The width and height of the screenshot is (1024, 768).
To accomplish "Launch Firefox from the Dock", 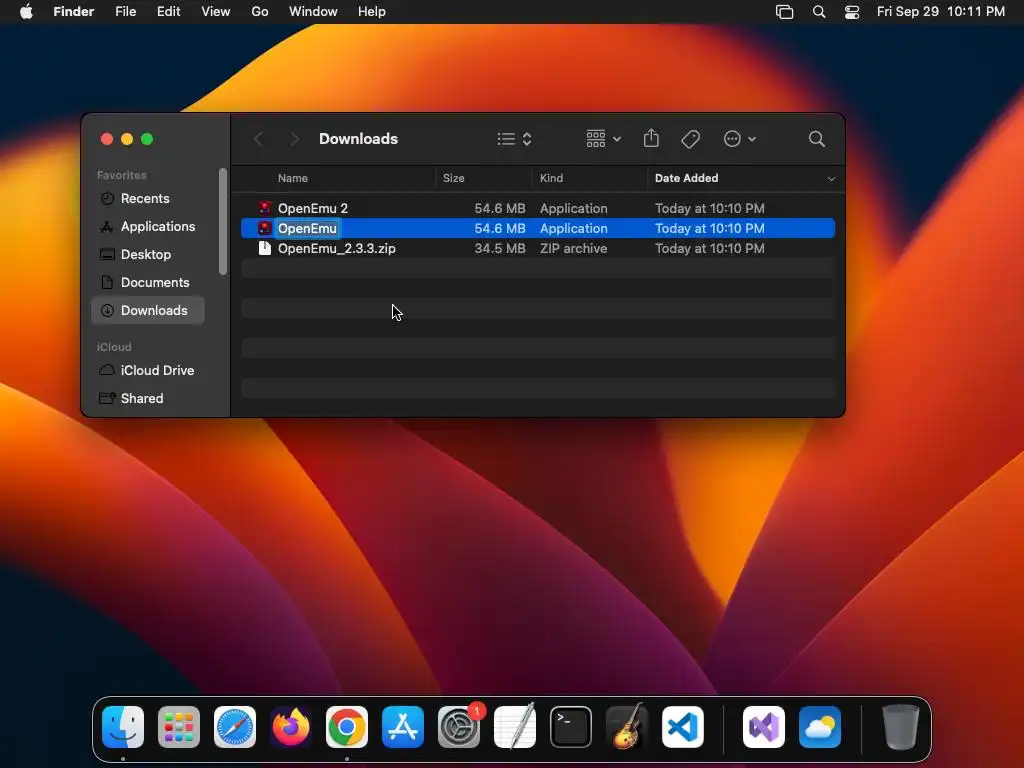I will [x=291, y=727].
